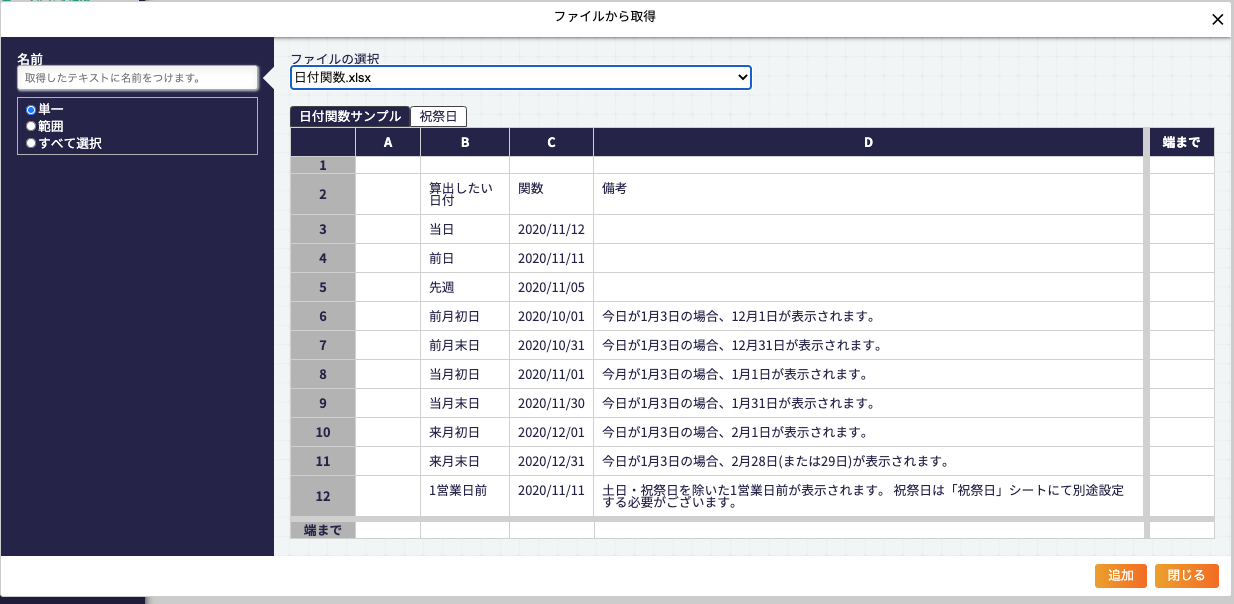Click the cell 2020/12/31

551,461
